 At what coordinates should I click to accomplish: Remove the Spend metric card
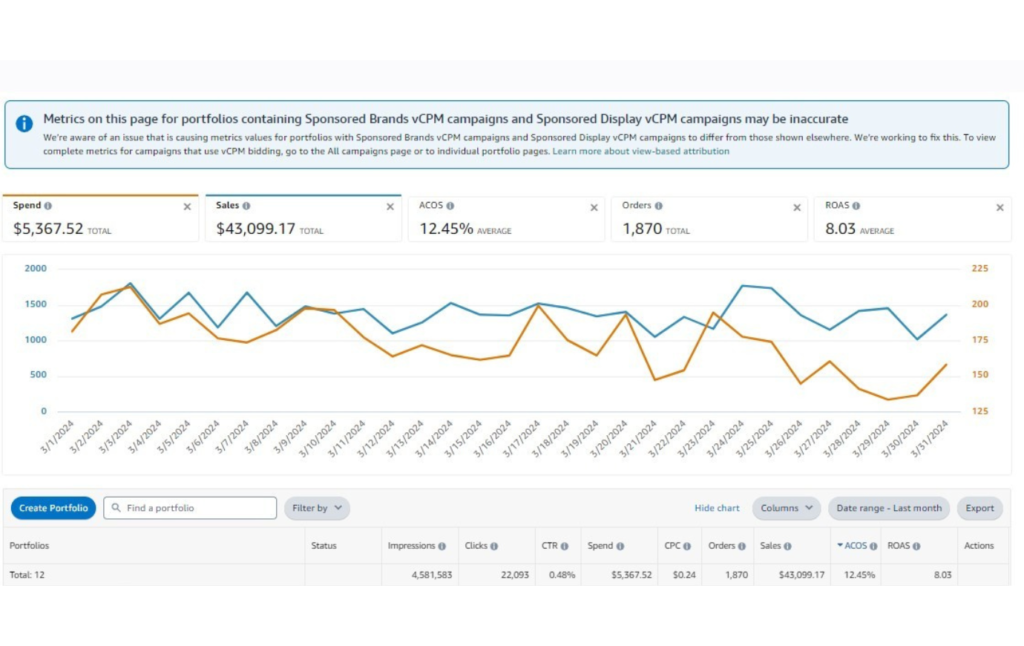pyautogui.click(x=187, y=207)
